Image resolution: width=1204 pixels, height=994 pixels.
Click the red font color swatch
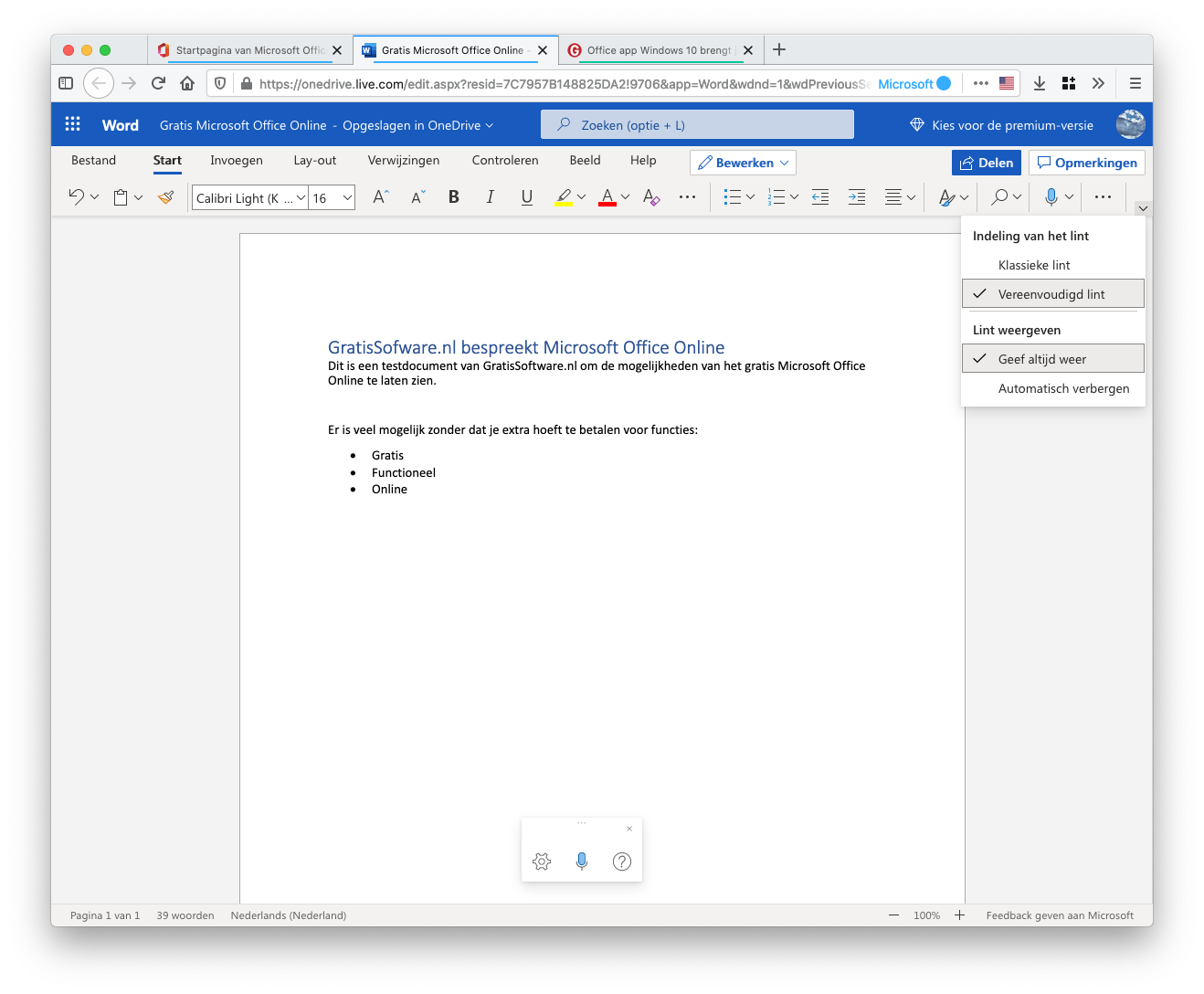point(607,197)
